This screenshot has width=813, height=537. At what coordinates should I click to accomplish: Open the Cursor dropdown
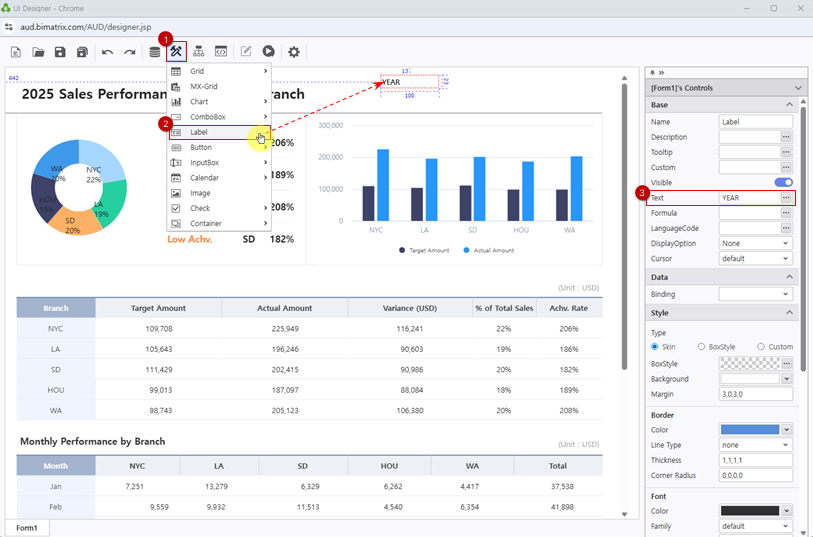(x=755, y=259)
